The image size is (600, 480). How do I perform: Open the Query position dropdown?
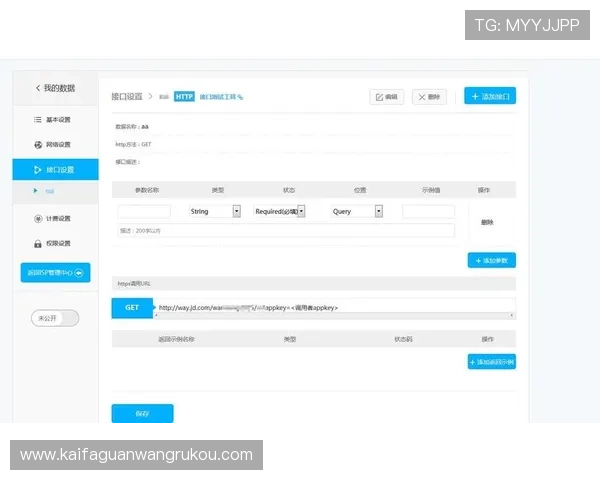coord(379,212)
